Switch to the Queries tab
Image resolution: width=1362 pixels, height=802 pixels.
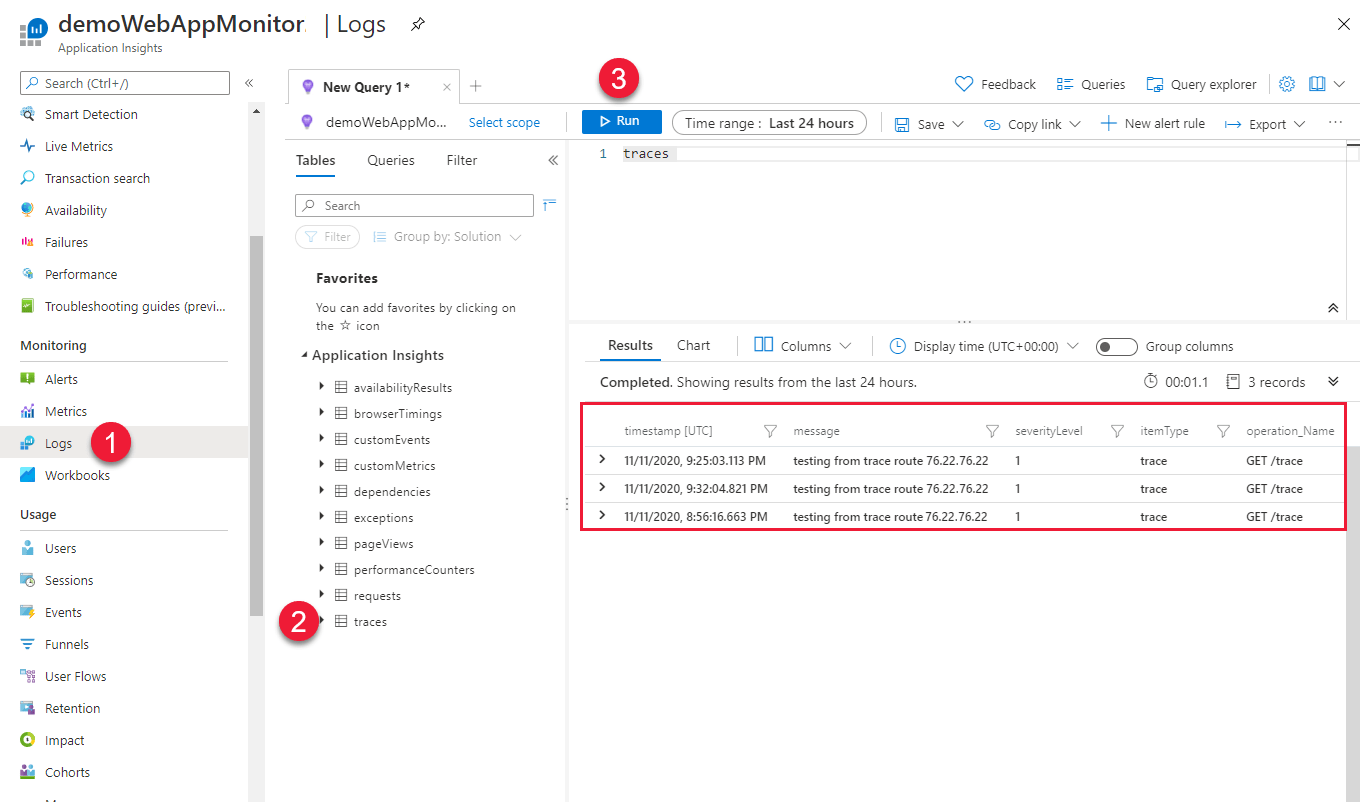[x=390, y=160]
